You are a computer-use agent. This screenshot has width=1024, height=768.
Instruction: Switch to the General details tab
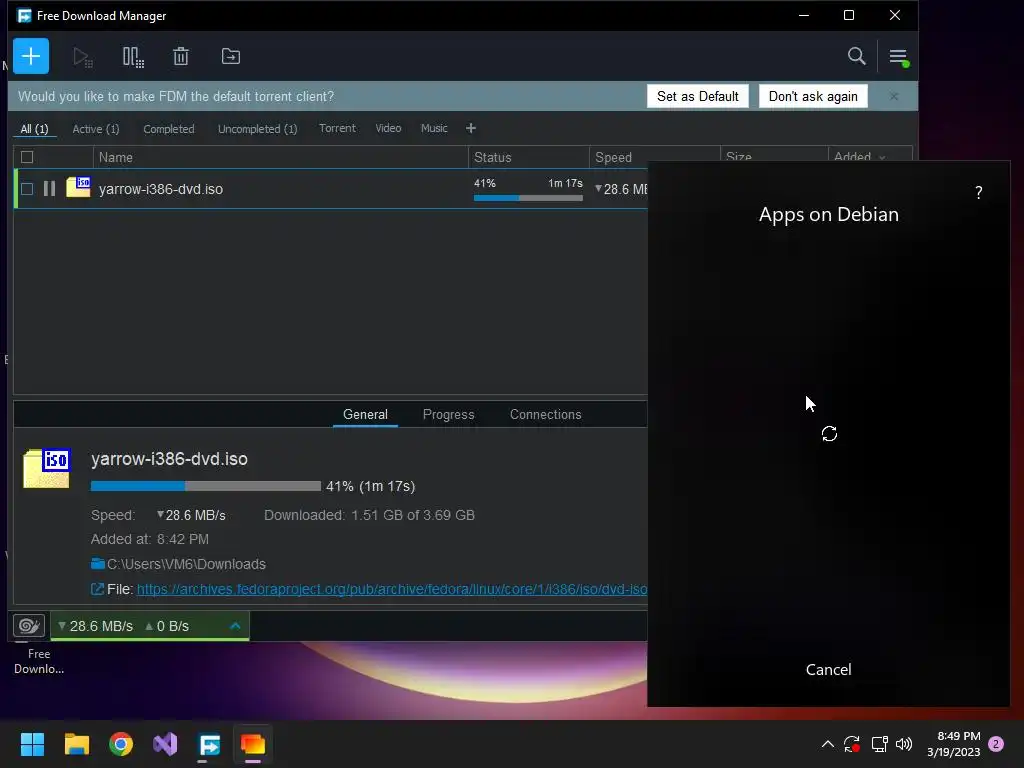coord(365,414)
